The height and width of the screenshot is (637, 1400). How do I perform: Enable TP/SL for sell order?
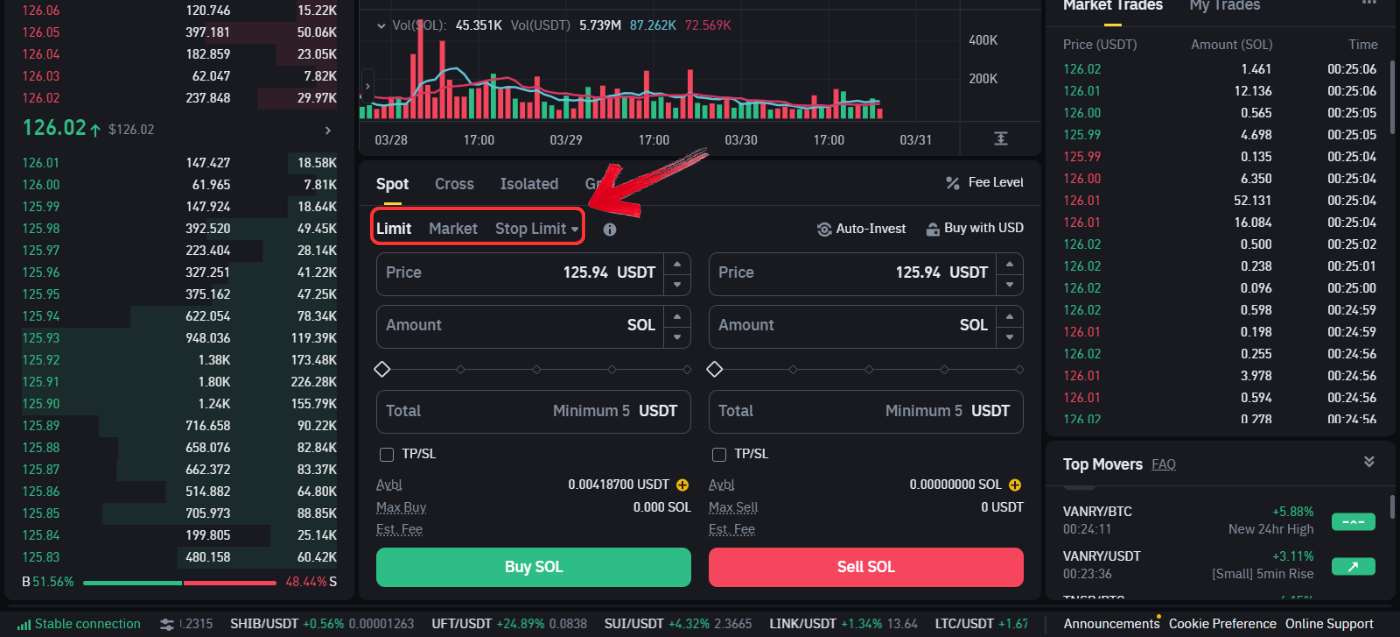[x=719, y=455]
